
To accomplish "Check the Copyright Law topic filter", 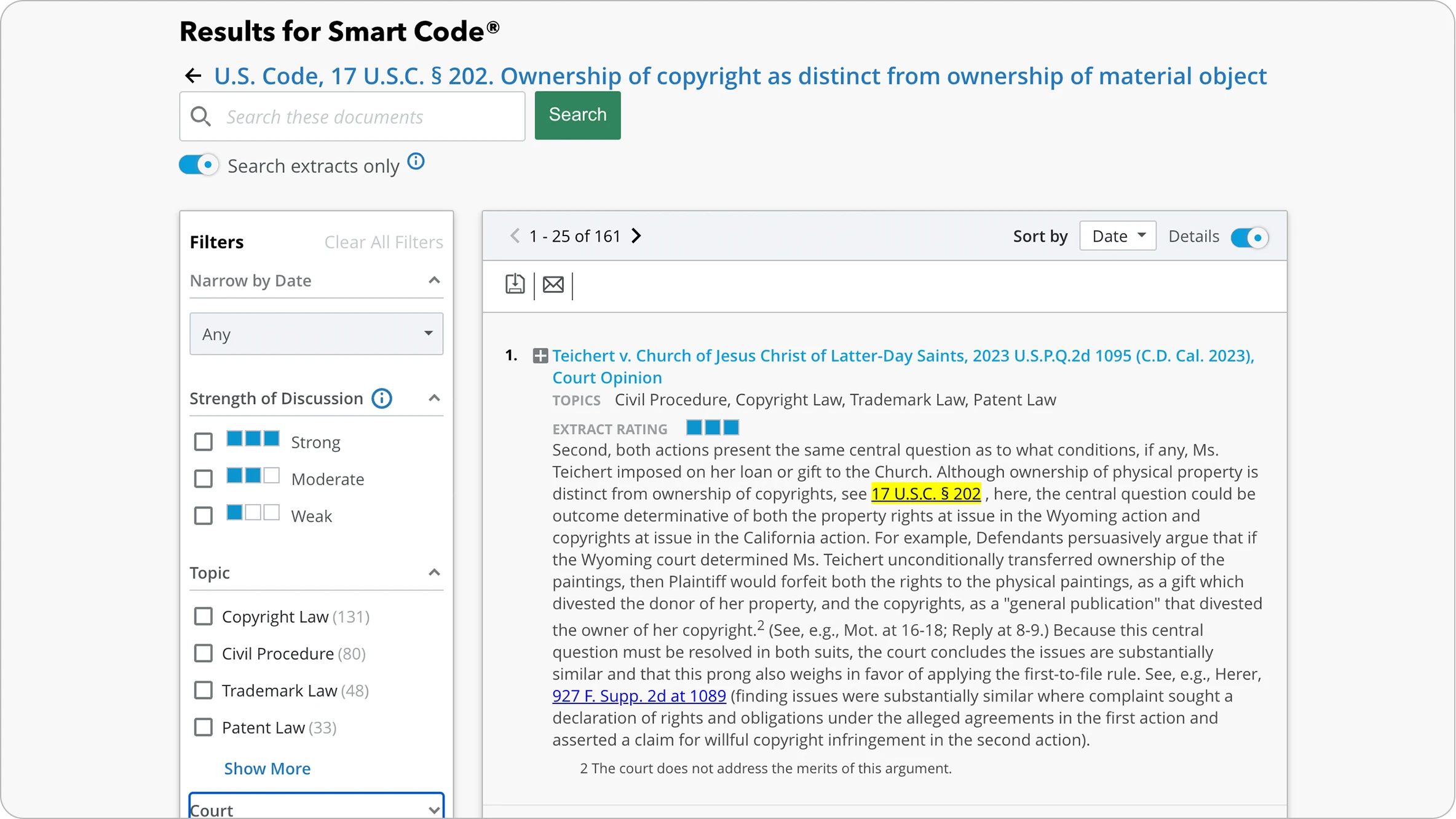I will [203, 617].
